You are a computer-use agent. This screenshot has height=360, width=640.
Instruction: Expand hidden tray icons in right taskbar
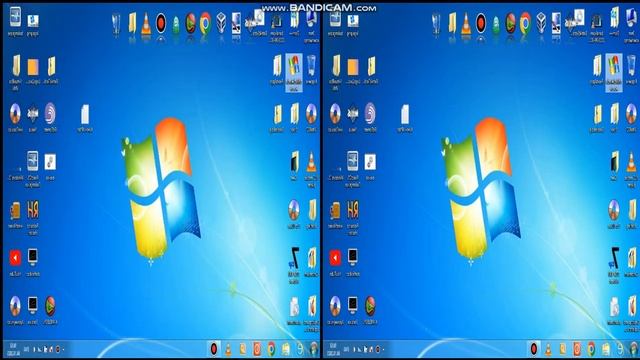pyautogui.click(x=383, y=350)
